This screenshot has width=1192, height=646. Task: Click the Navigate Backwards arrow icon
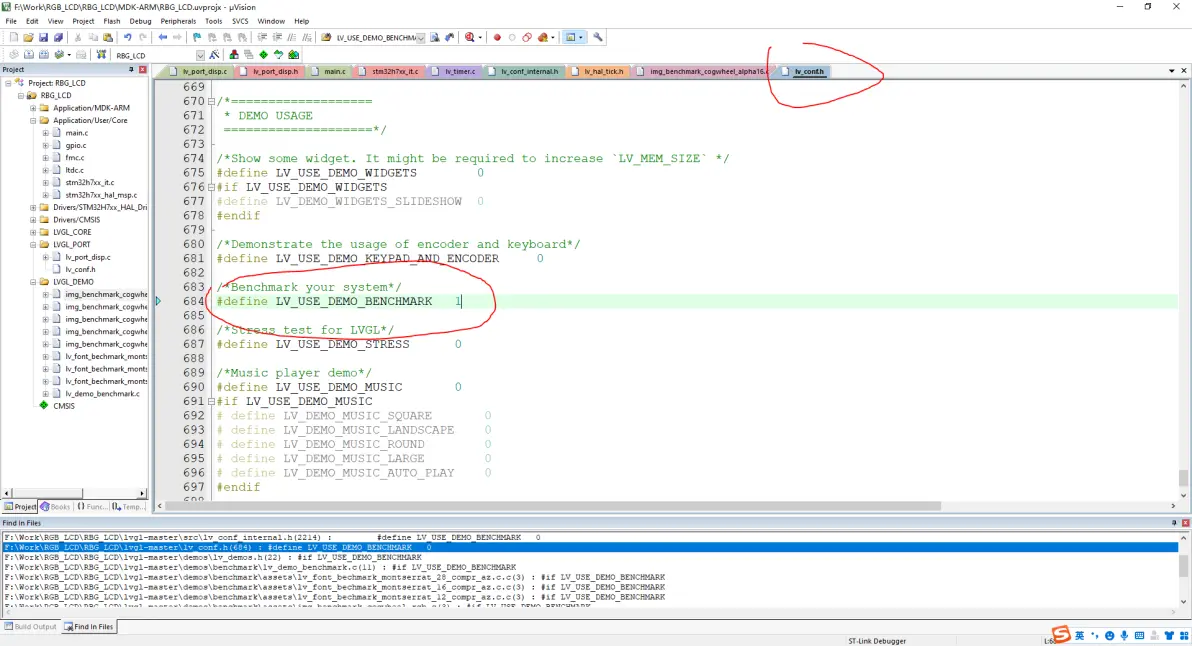coord(163,38)
